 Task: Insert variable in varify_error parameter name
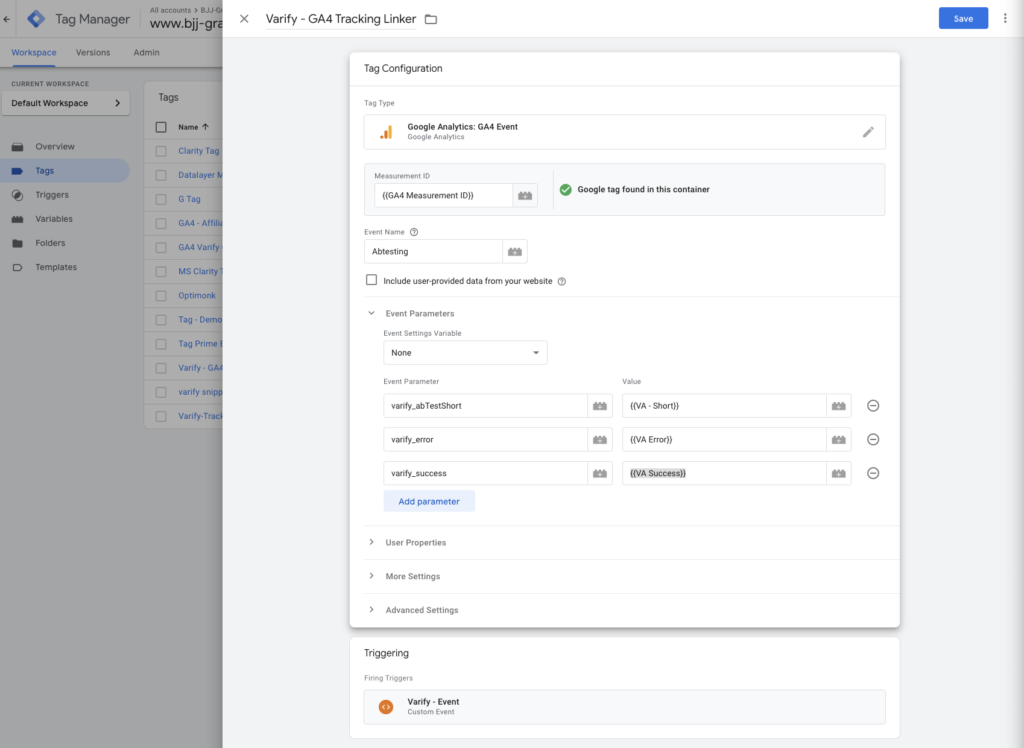(x=600, y=440)
